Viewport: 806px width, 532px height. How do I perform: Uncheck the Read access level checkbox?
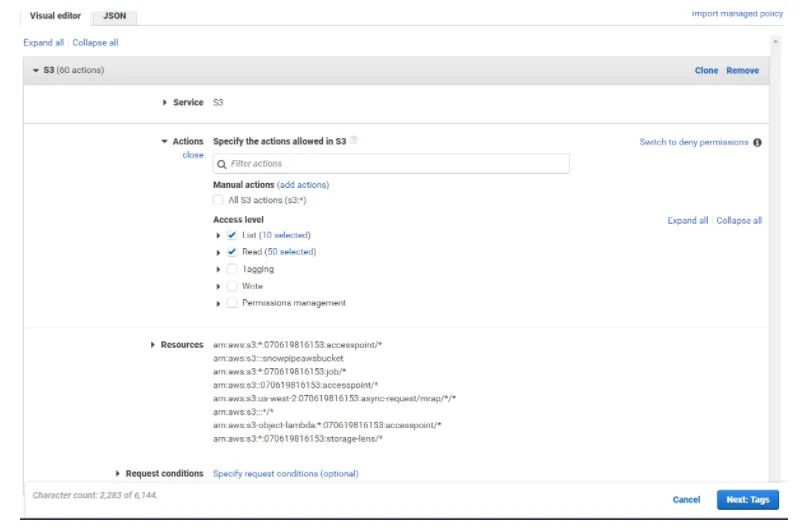232,252
